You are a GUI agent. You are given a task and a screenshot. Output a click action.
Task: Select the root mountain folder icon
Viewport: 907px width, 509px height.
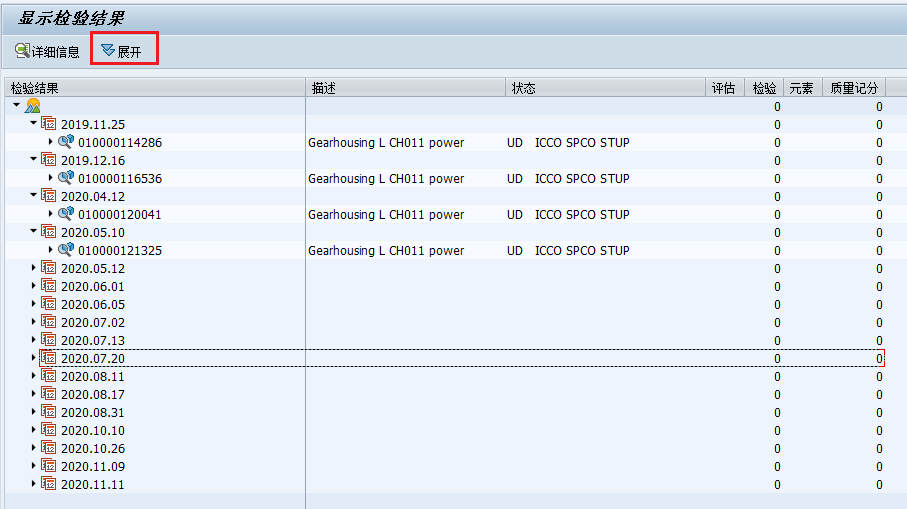coord(33,106)
